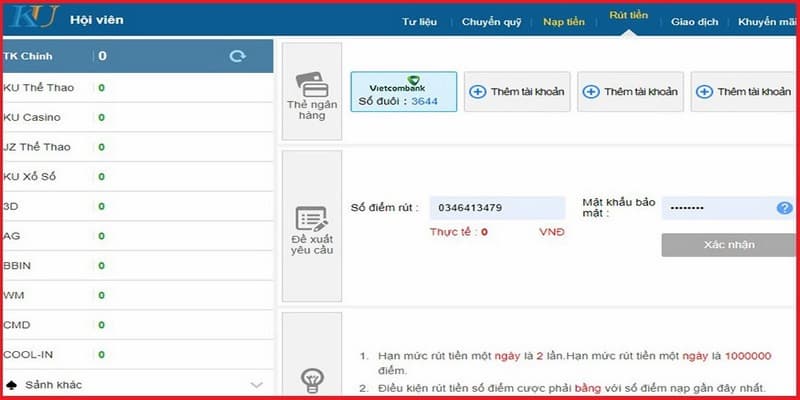Select the Vietcombank account ending 3644
The width and height of the screenshot is (800, 400).
(x=403, y=91)
